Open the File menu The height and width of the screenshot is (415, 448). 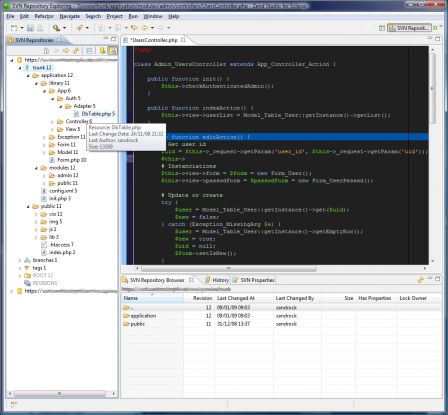click(x=10, y=16)
